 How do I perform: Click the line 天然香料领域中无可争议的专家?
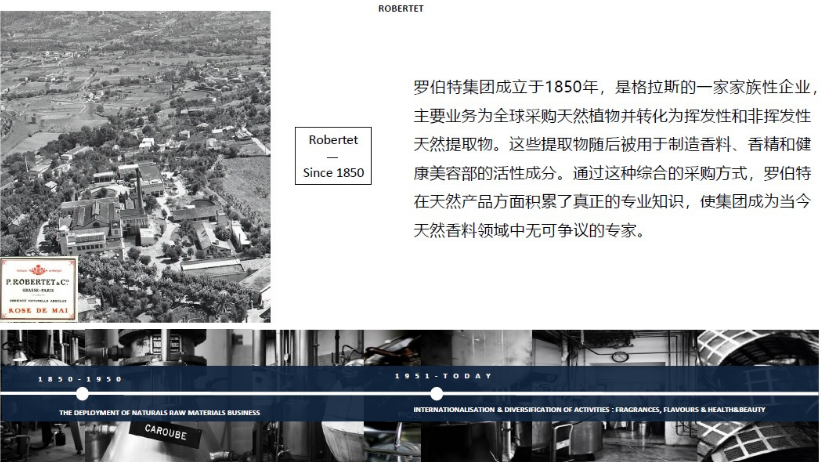click(x=529, y=230)
